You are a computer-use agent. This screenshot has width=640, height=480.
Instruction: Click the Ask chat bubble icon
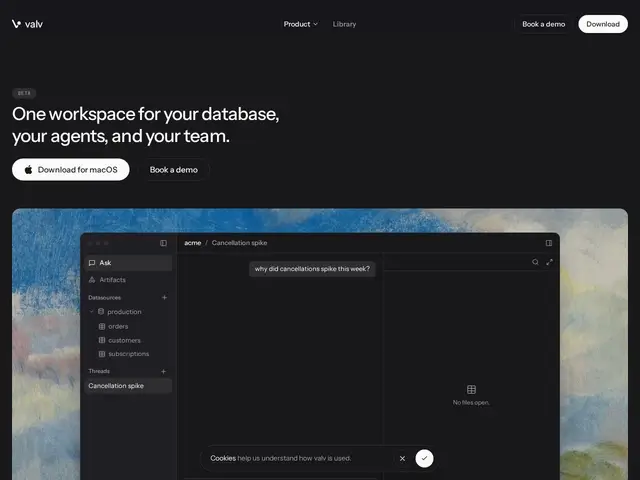tap(92, 263)
